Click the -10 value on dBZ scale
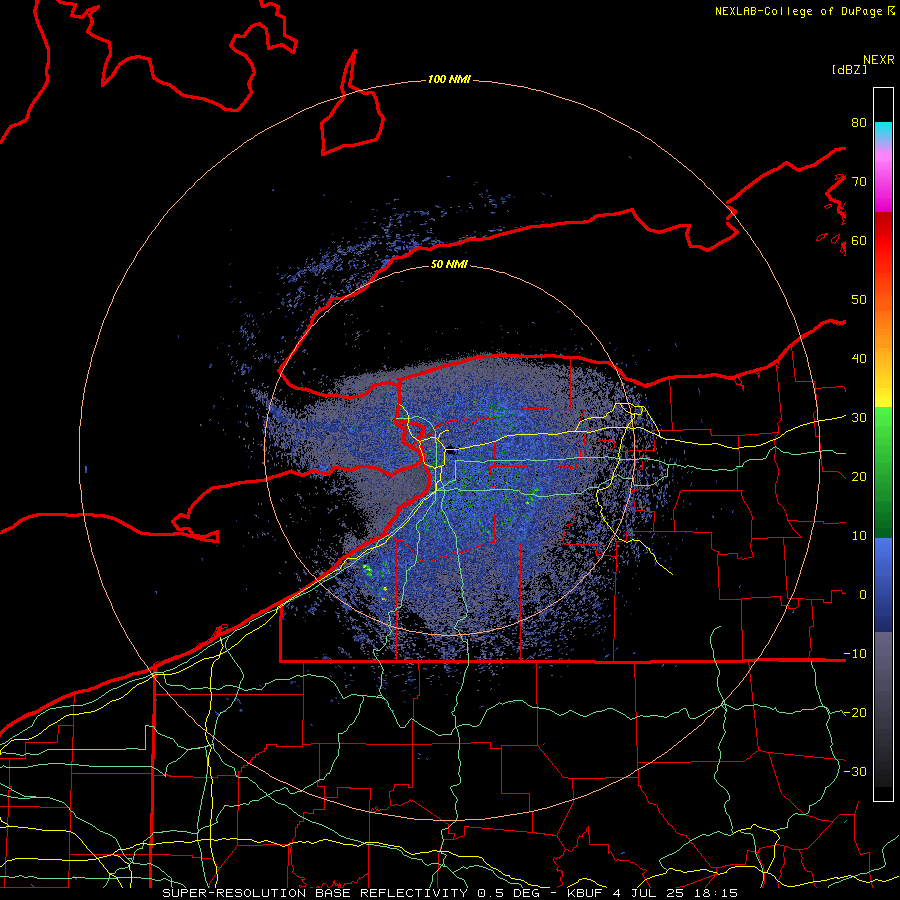Viewport: 900px width, 900px height. click(x=855, y=654)
